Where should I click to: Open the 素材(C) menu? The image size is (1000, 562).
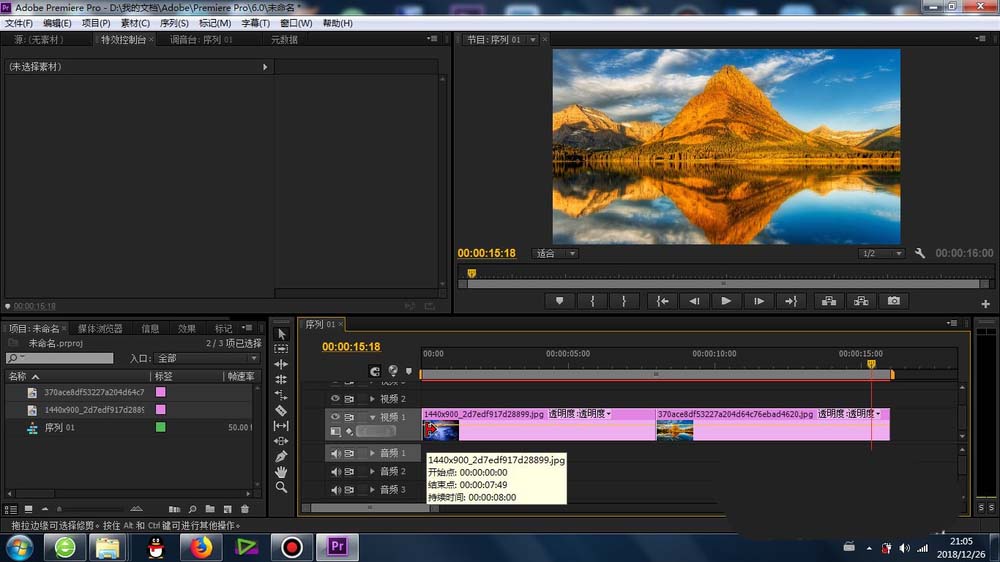click(135, 23)
